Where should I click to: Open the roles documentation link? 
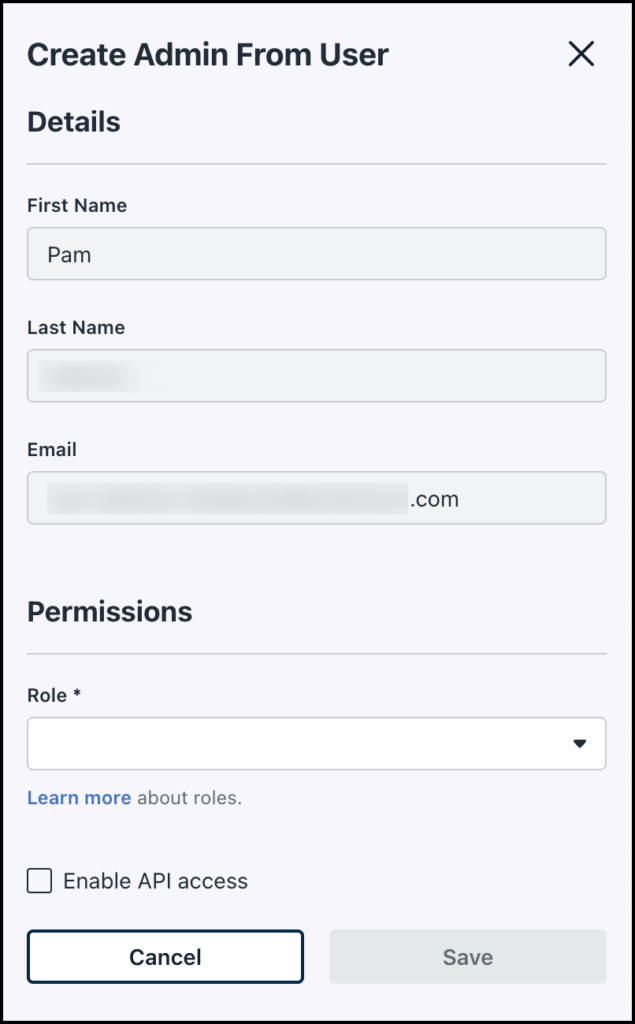point(79,797)
